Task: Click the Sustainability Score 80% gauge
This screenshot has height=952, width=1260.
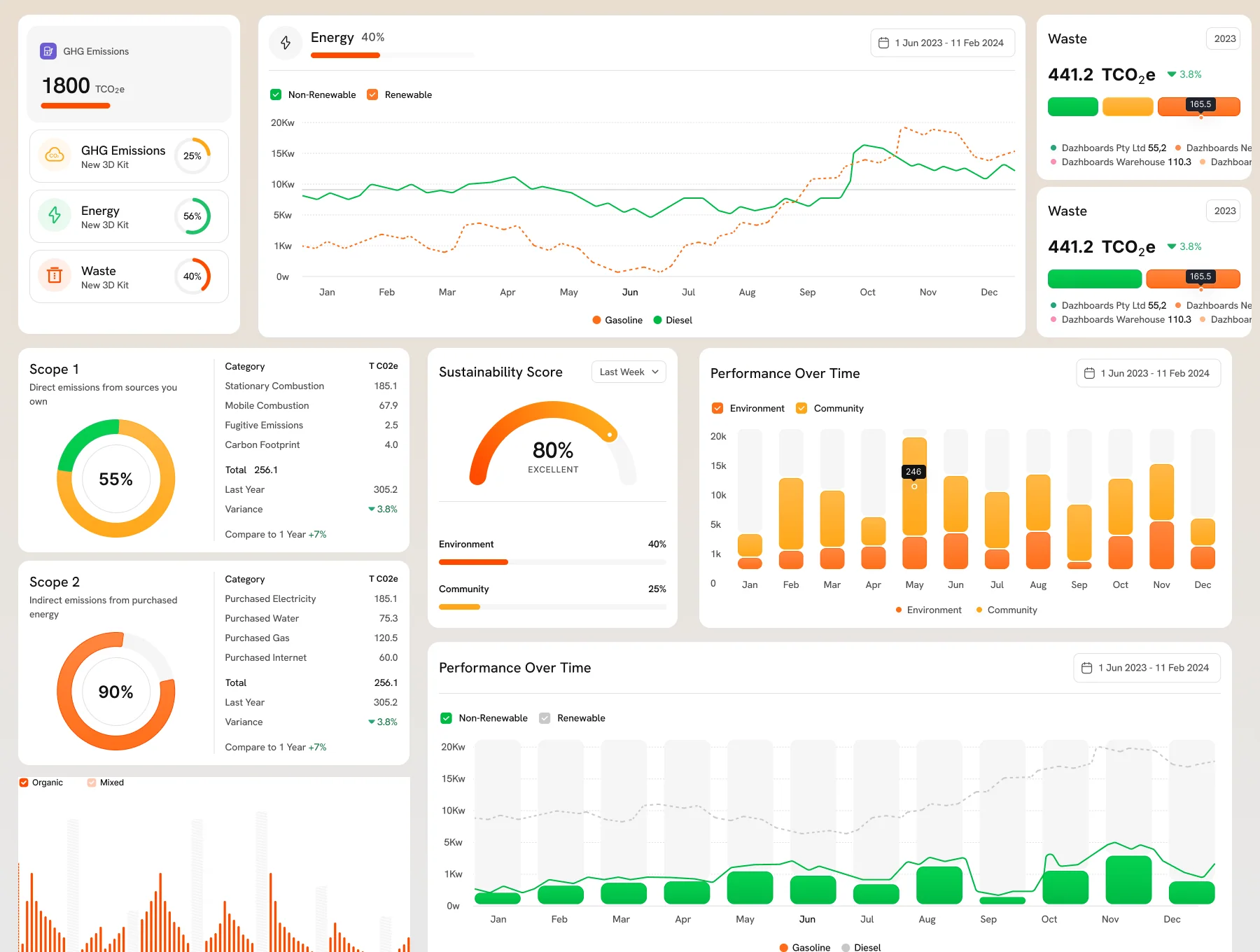Action: [x=553, y=444]
